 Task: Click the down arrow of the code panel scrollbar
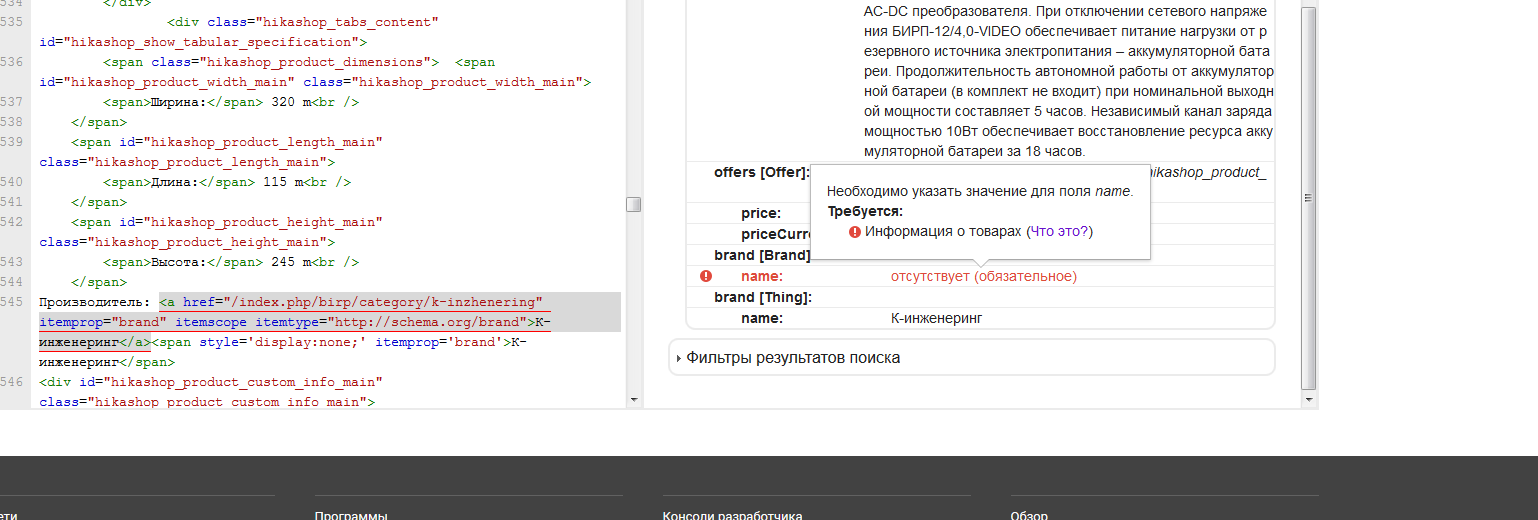(633, 399)
